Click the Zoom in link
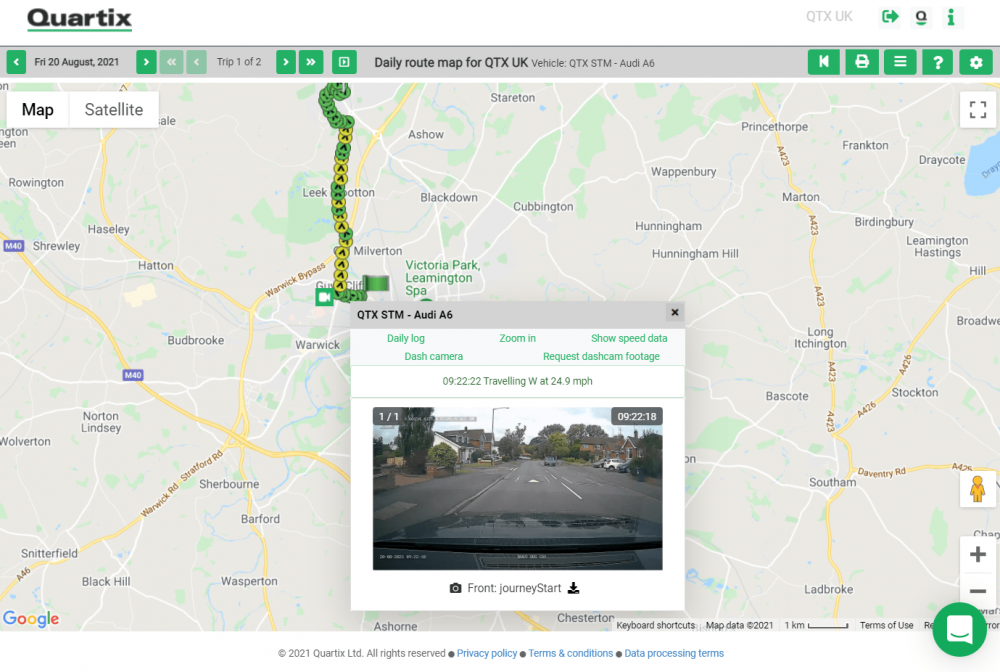 517,338
